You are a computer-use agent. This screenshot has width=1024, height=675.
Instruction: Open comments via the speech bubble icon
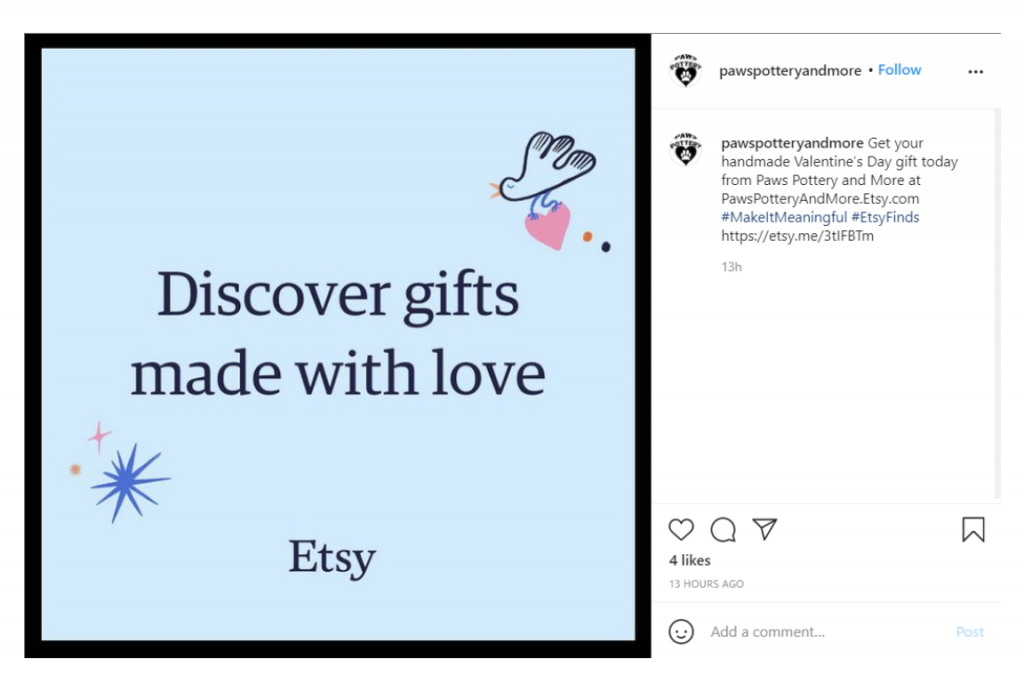(x=723, y=530)
